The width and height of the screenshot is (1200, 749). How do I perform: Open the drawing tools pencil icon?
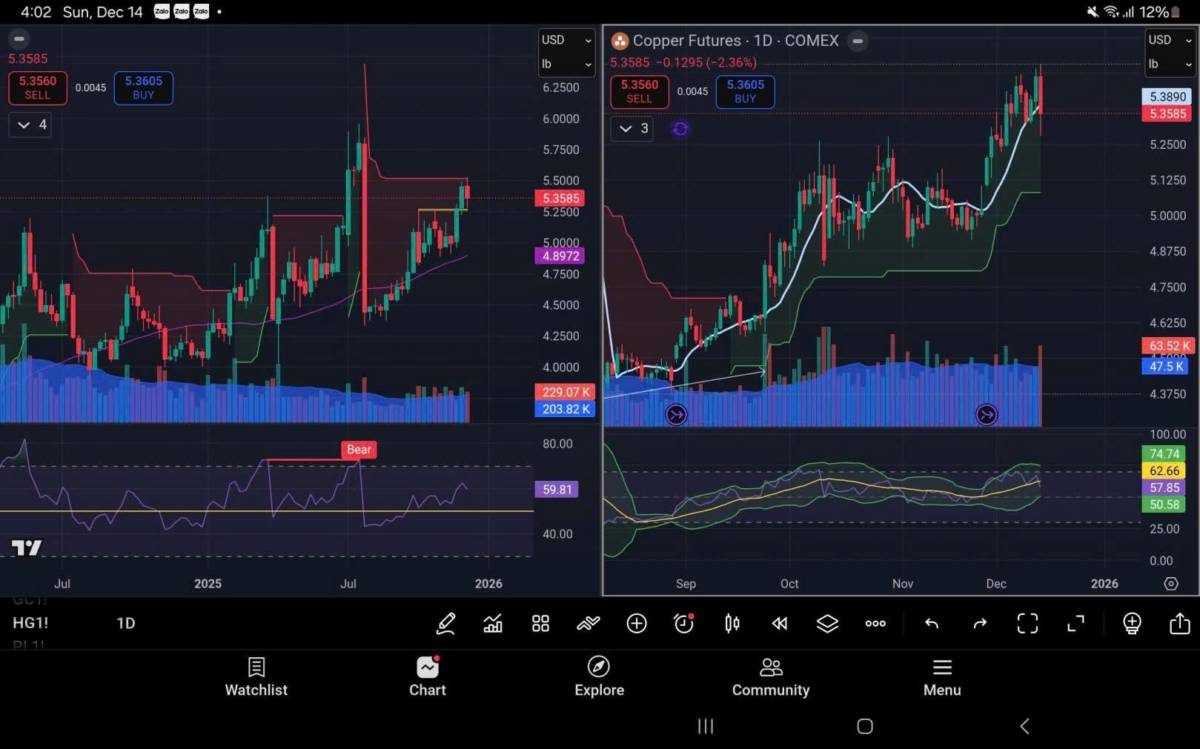coord(446,624)
